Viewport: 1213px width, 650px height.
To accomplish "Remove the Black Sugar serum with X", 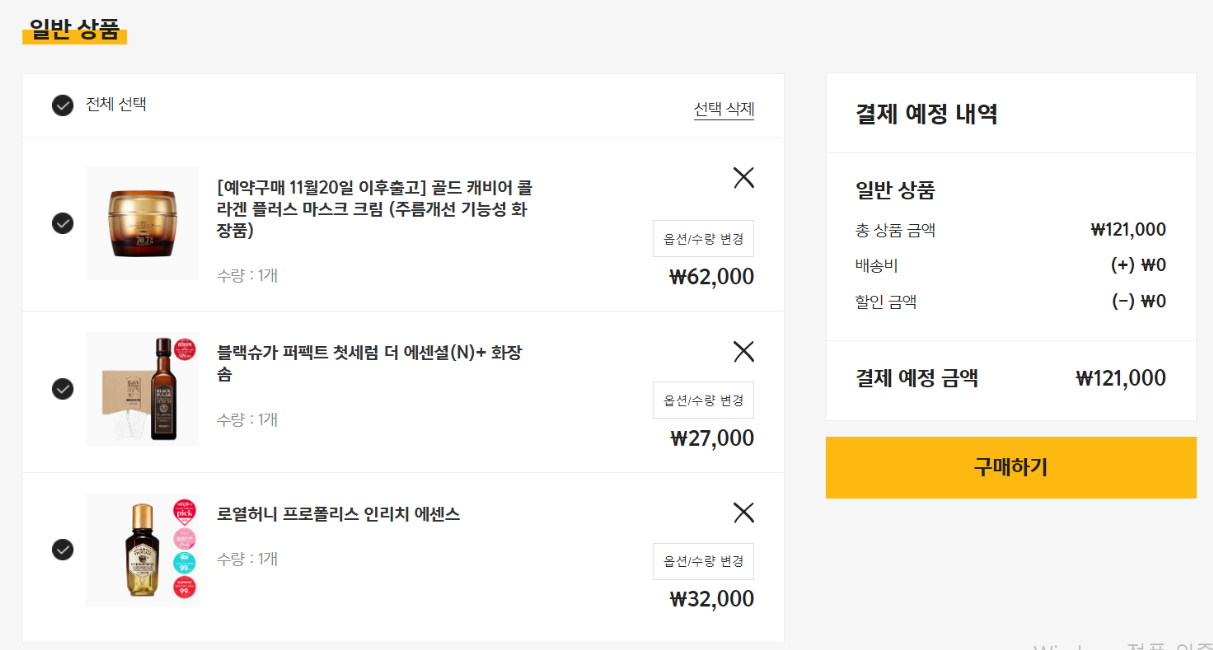I will (743, 351).
